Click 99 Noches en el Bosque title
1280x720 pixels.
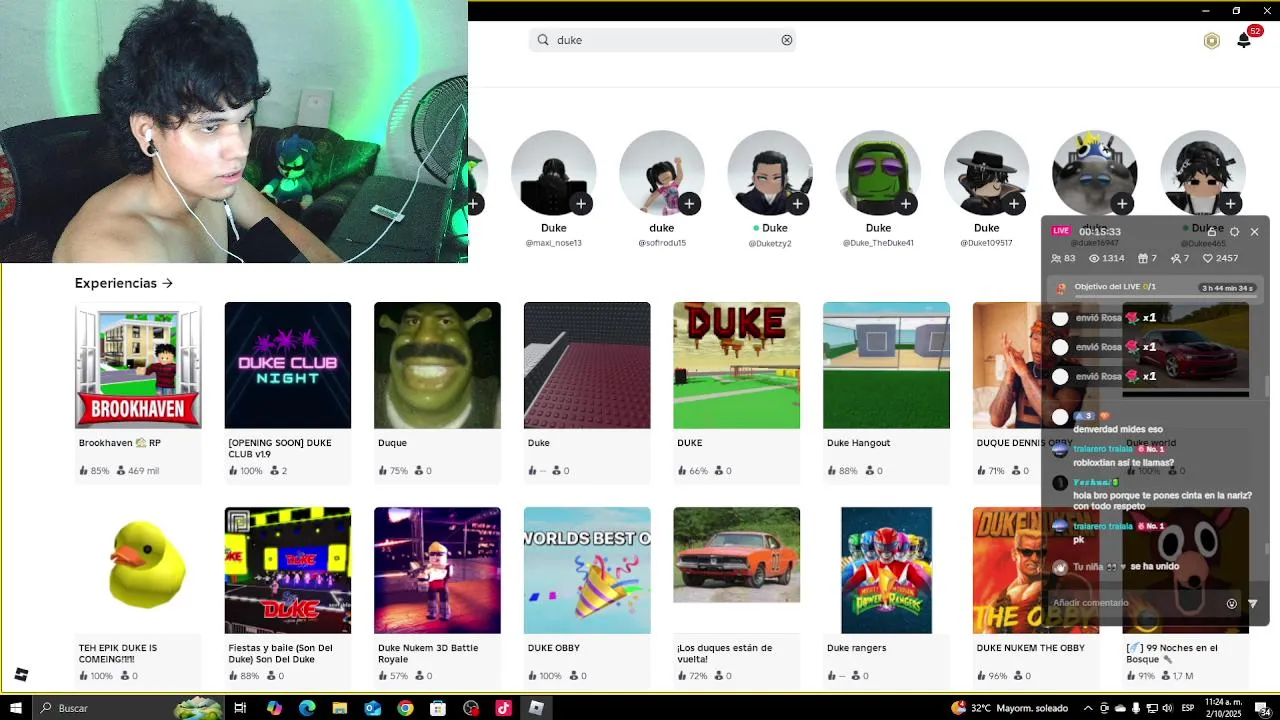(1172, 653)
